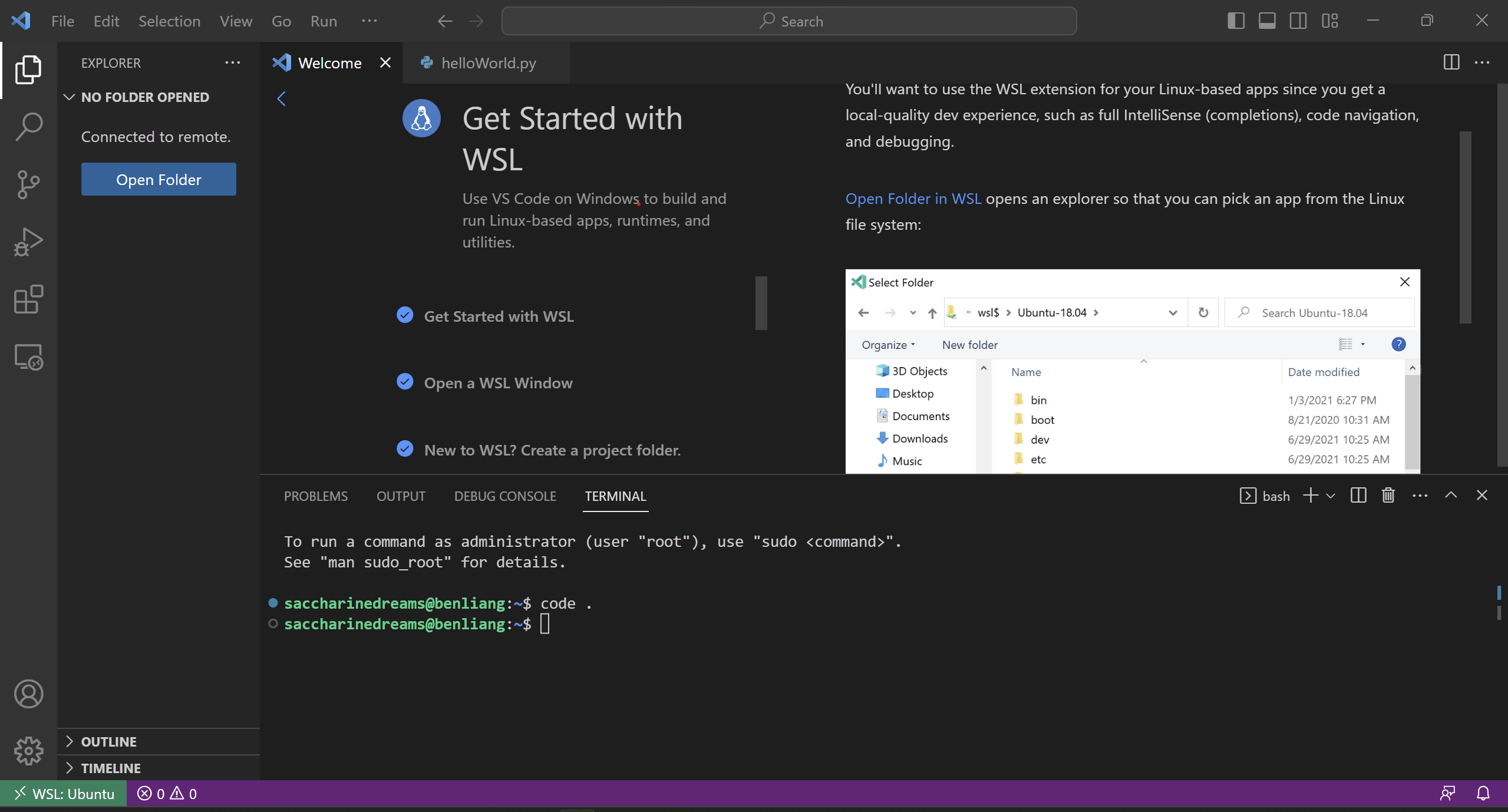
Task: Go back with the navigation arrow
Action: [445, 21]
